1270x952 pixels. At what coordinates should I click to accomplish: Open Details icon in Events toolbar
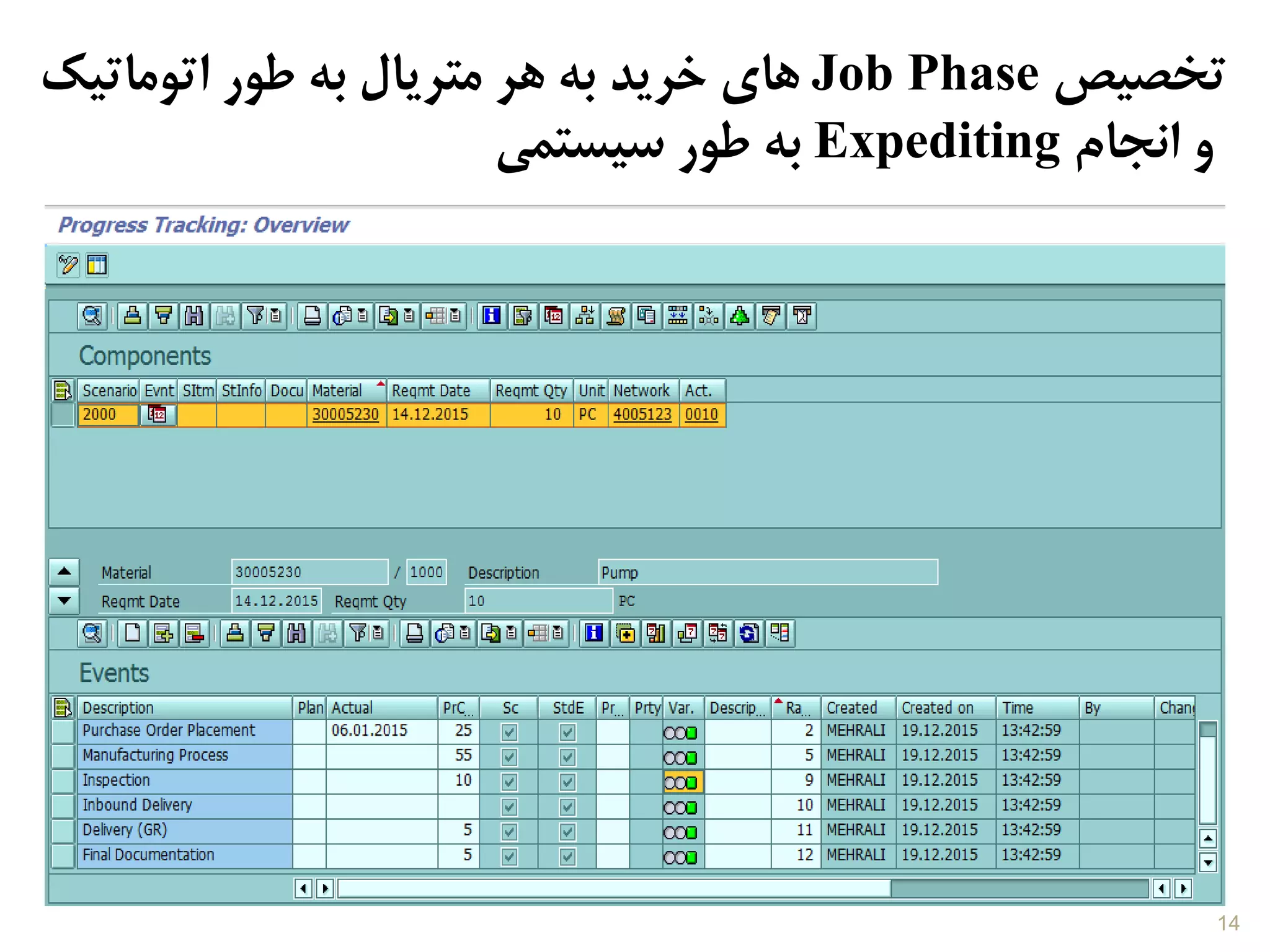tap(92, 633)
